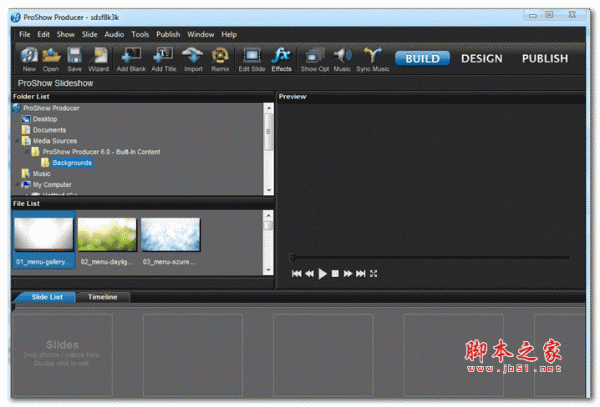Click the Remix toolbar icon
Viewport: 600px width, 407px height.
[220, 59]
